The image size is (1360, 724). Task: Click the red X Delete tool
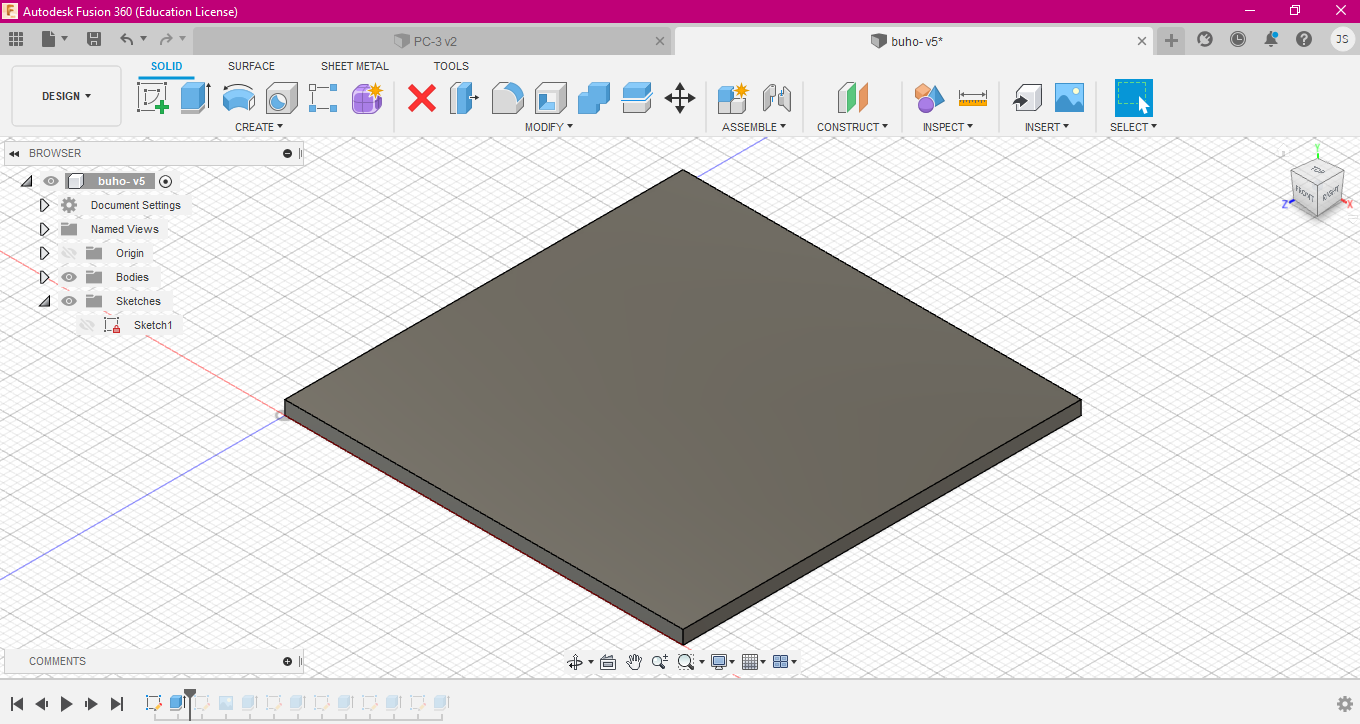click(422, 98)
